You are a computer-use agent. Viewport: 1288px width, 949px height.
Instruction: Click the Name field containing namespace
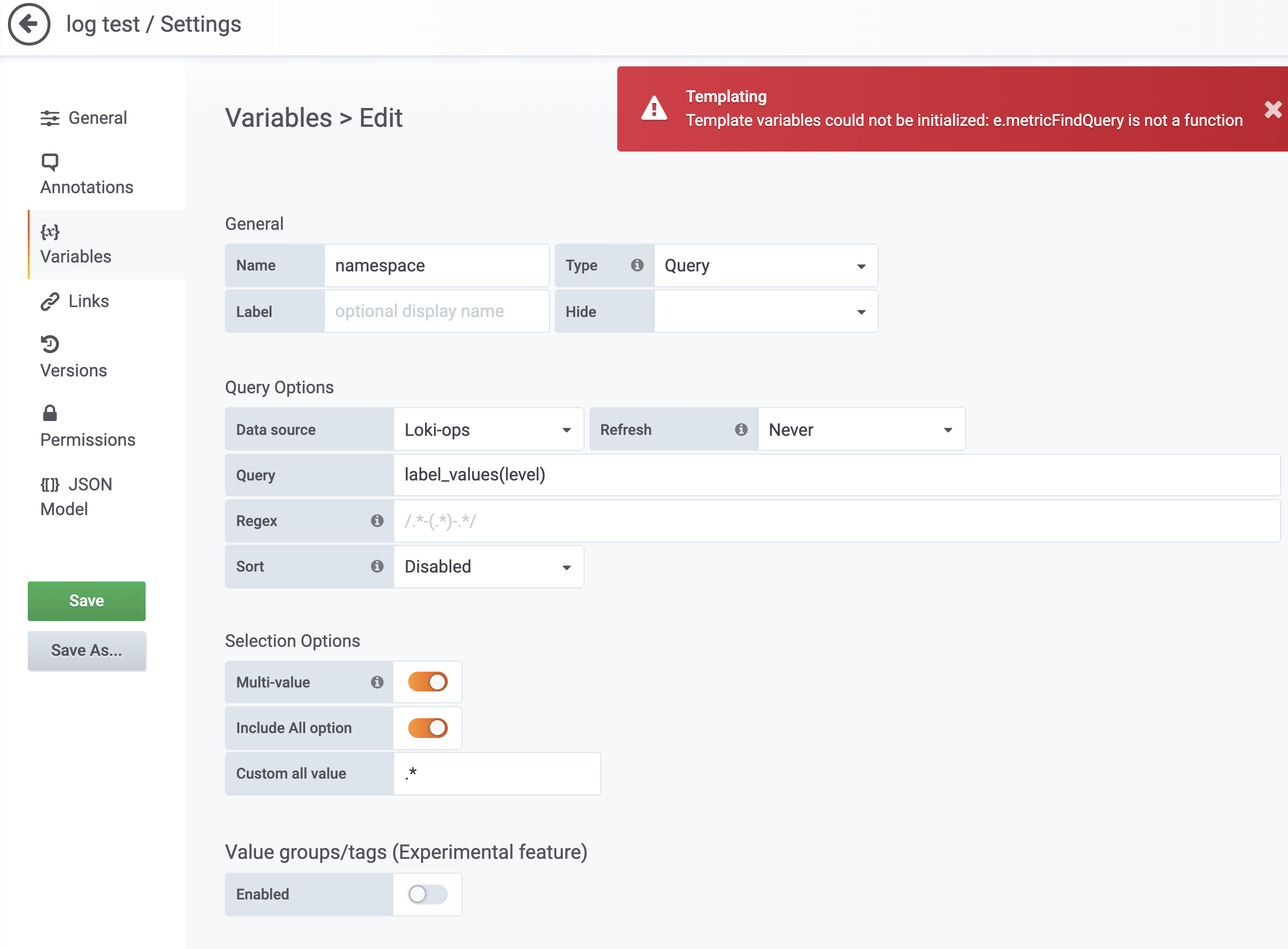(x=436, y=265)
